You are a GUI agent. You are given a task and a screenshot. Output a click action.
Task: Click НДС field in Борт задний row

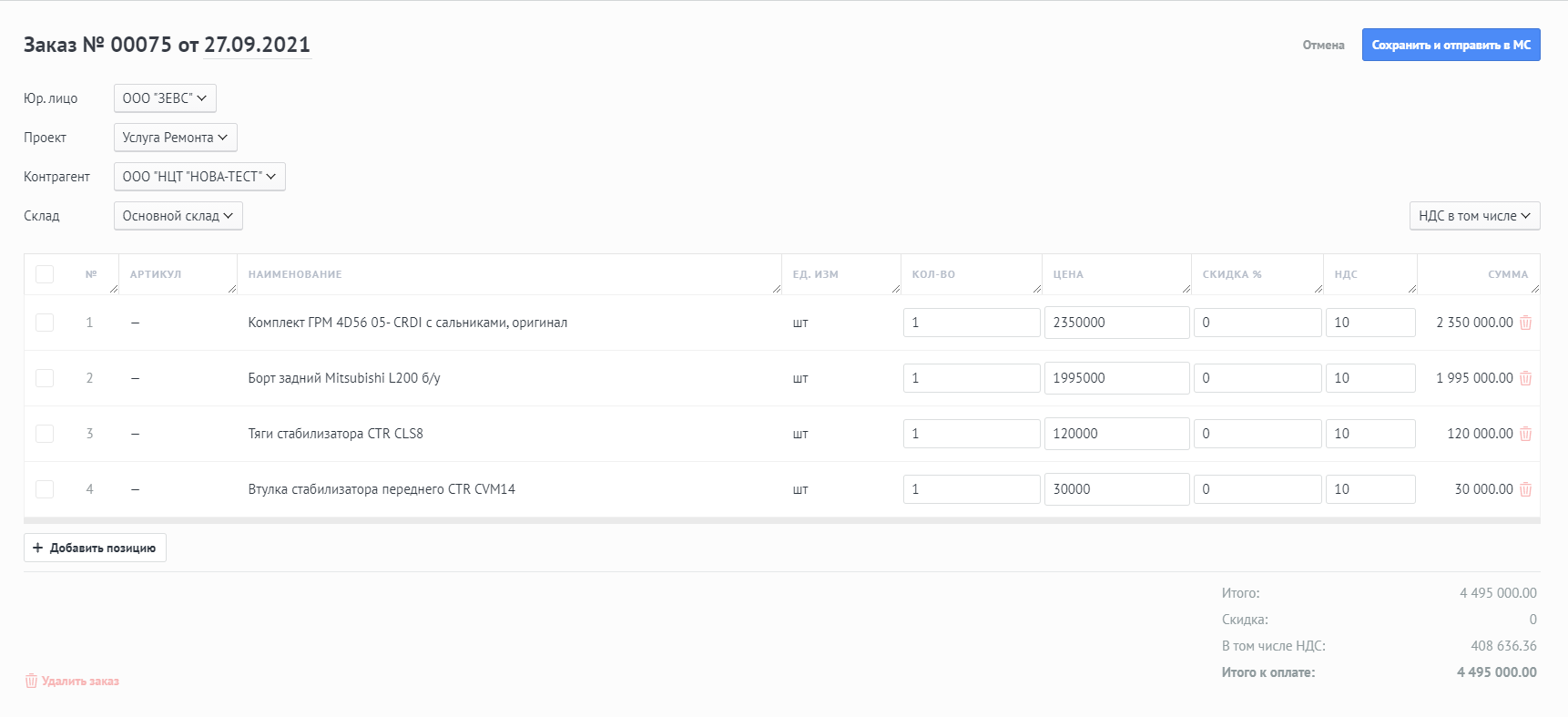click(1370, 378)
